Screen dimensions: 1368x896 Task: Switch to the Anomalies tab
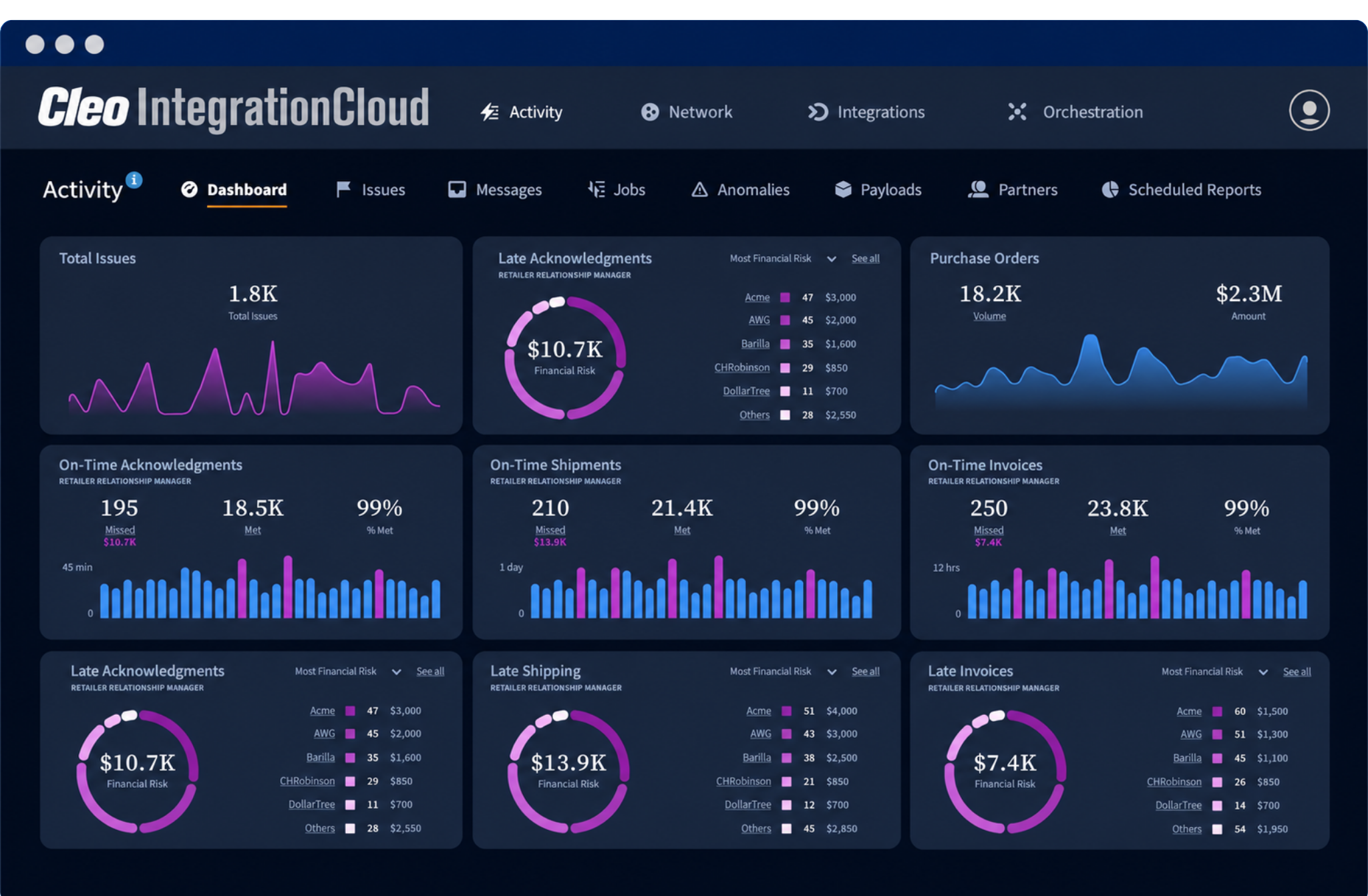(x=753, y=190)
